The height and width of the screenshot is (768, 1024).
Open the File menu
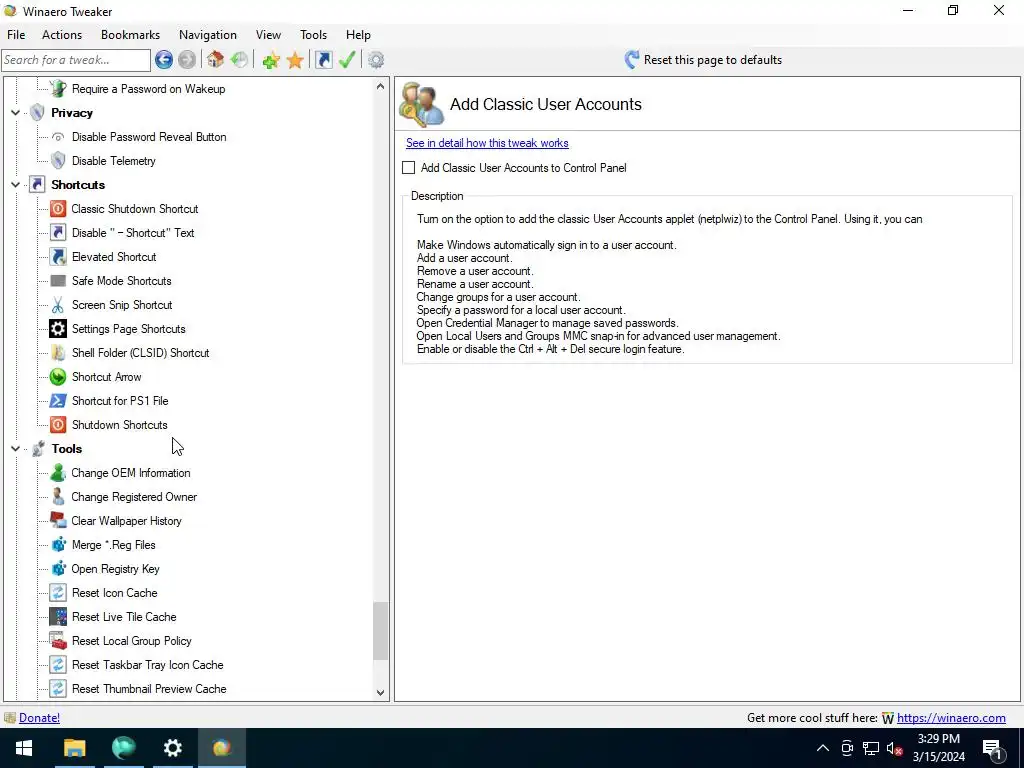point(16,35)
